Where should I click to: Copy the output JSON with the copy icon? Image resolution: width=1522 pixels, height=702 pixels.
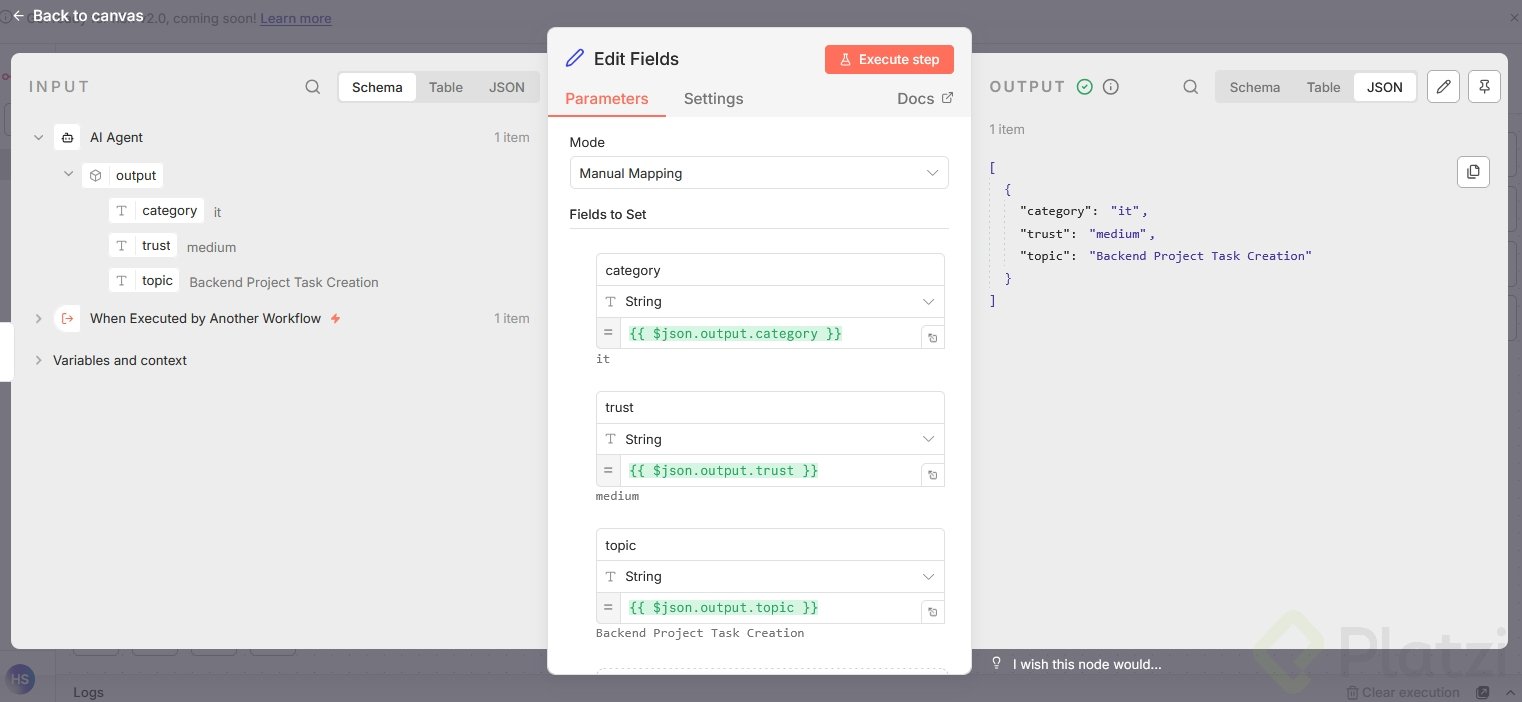(1473, 172)
